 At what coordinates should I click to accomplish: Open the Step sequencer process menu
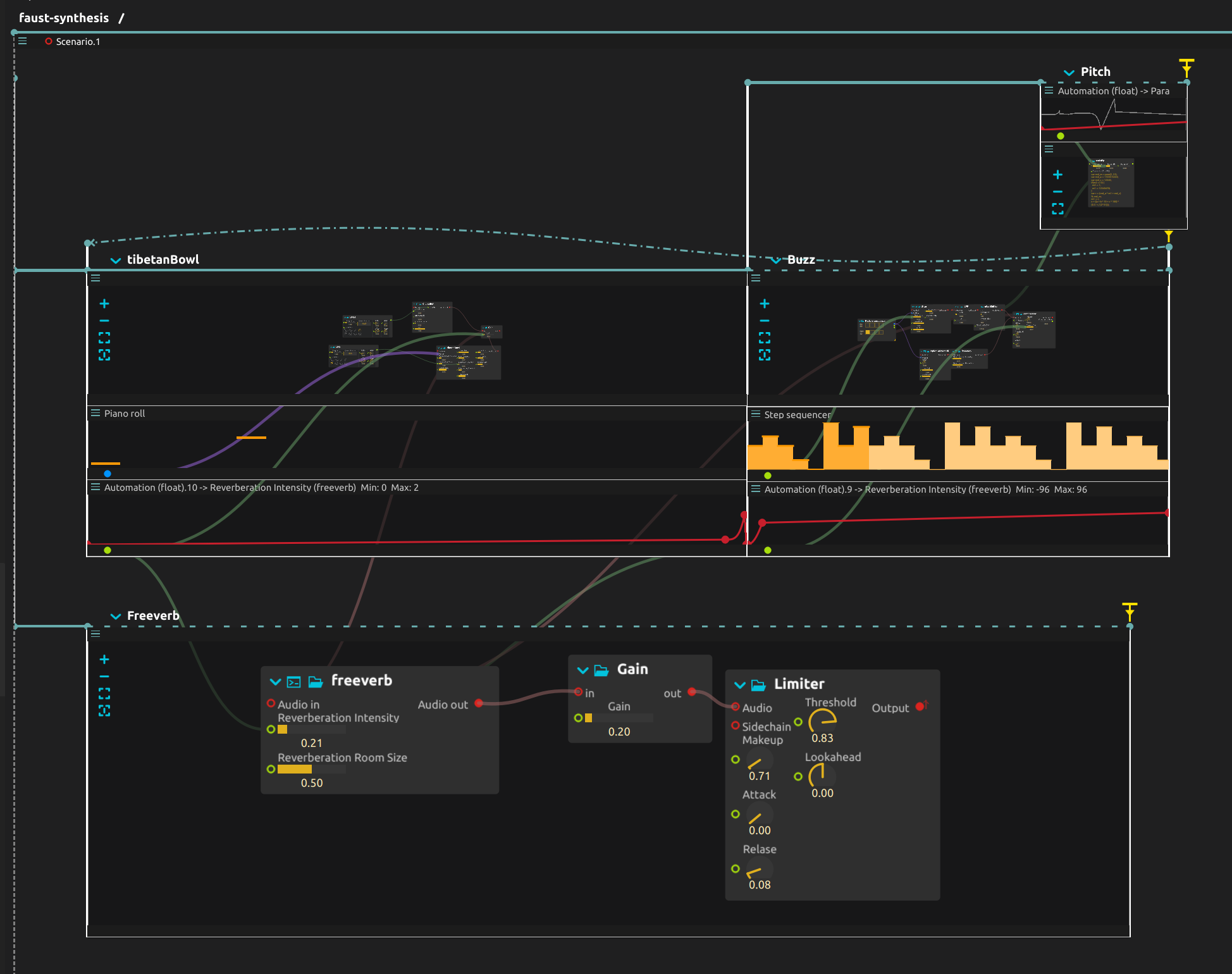[x=755, y=414]
